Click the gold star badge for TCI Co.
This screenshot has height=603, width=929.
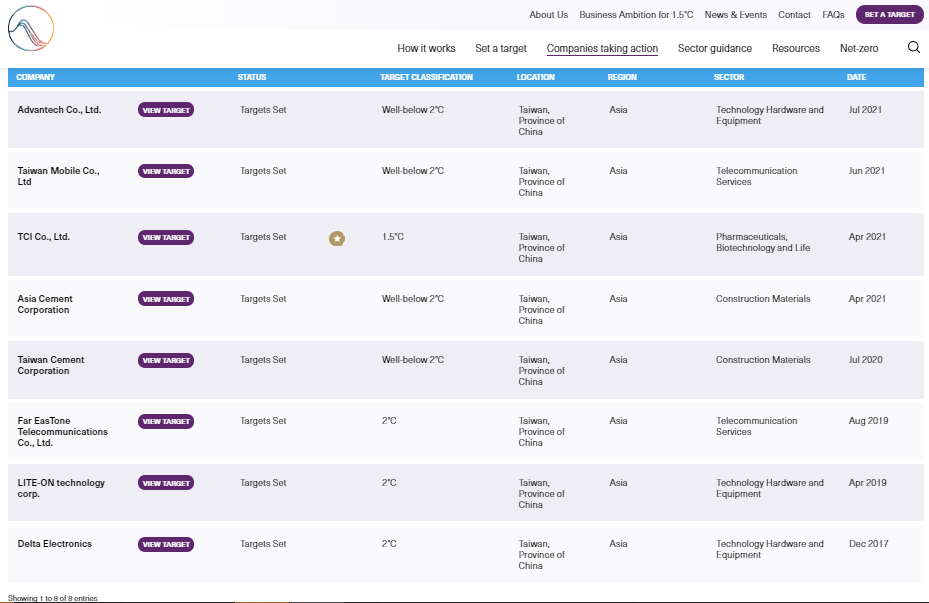[x=337, y=238]
